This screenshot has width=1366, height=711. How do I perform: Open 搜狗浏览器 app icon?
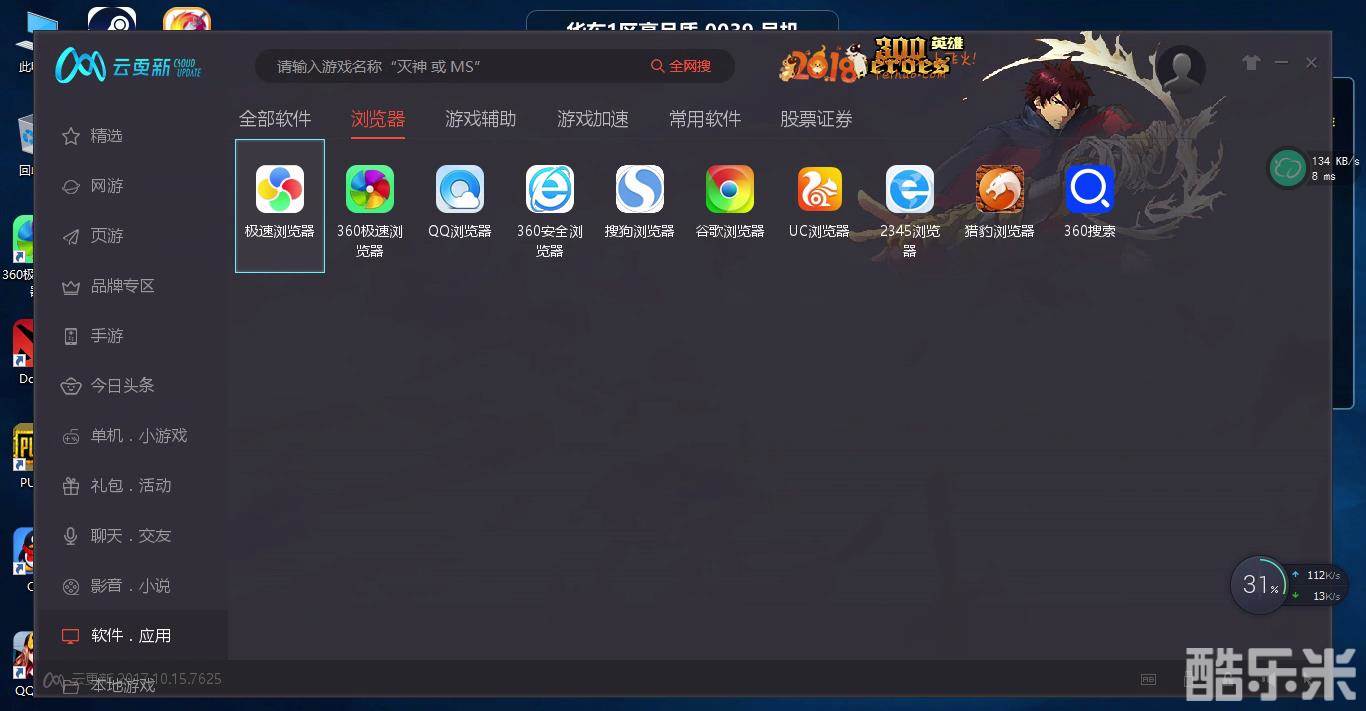(x=640, y=190)
